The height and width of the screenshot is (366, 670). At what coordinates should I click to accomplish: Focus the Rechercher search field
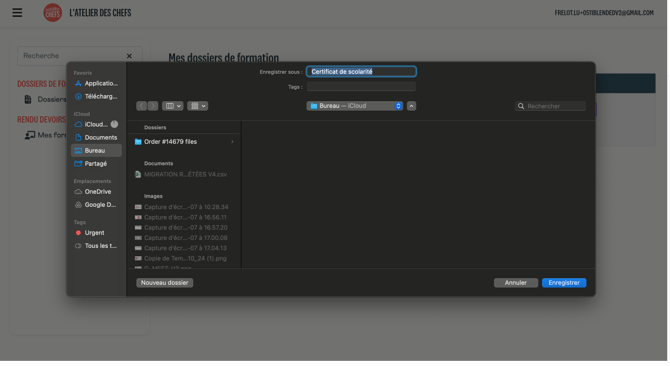click(551, 106)
